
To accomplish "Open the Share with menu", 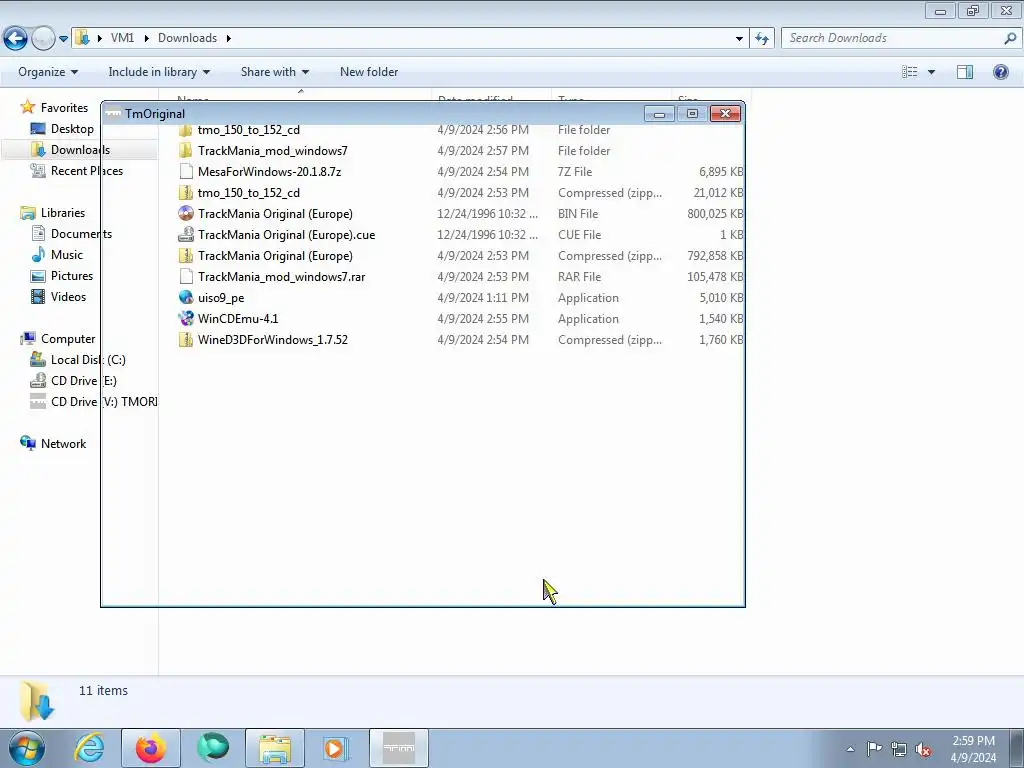I will click(x=274, y=72).
